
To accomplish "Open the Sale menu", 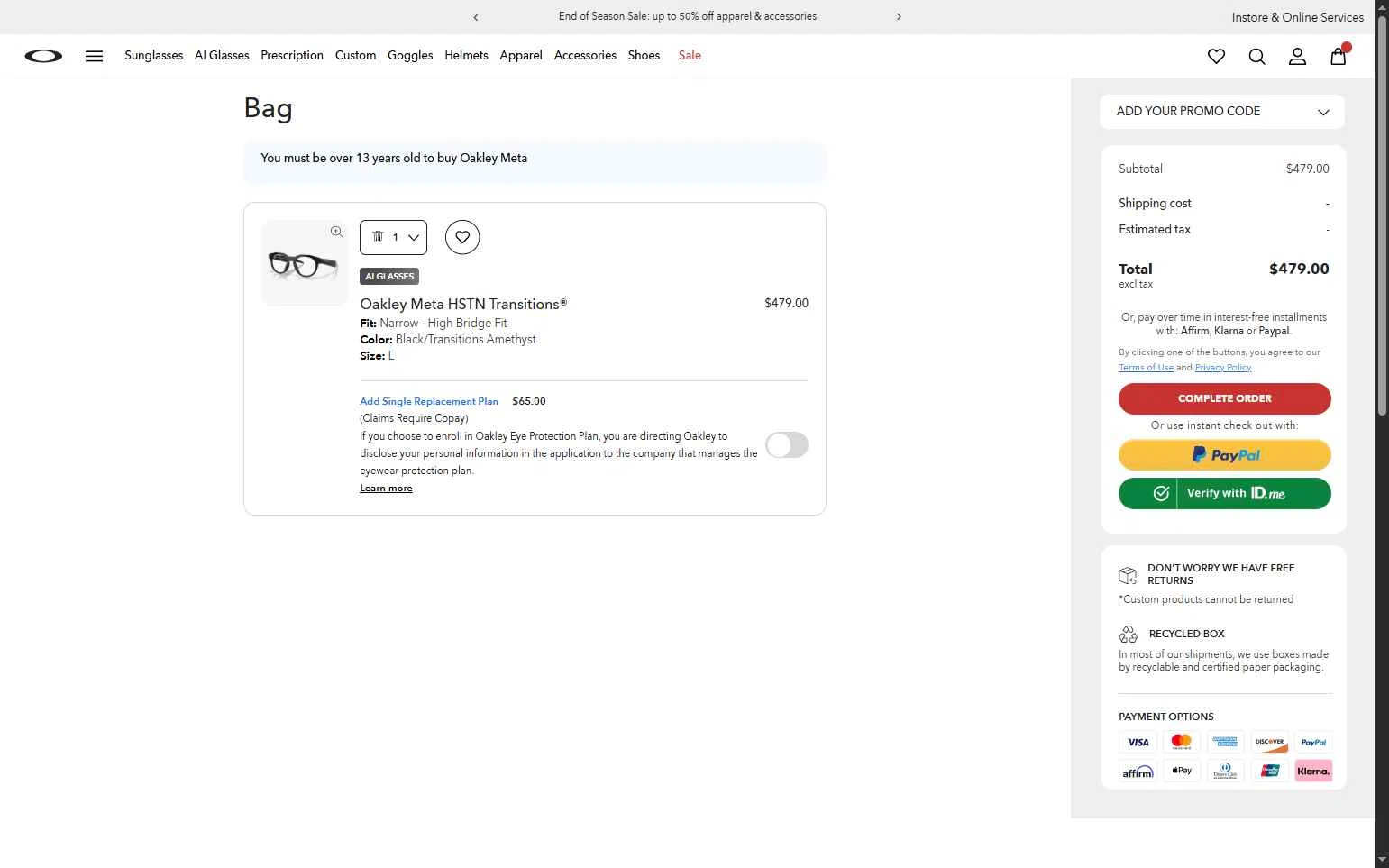I will (x=690, y=56).
